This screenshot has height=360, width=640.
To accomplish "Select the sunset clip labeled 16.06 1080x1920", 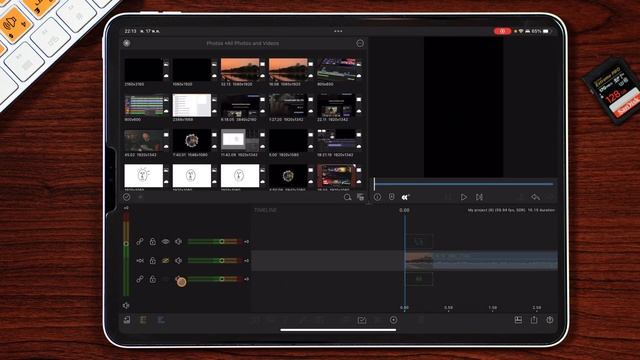I will (288, 70).
